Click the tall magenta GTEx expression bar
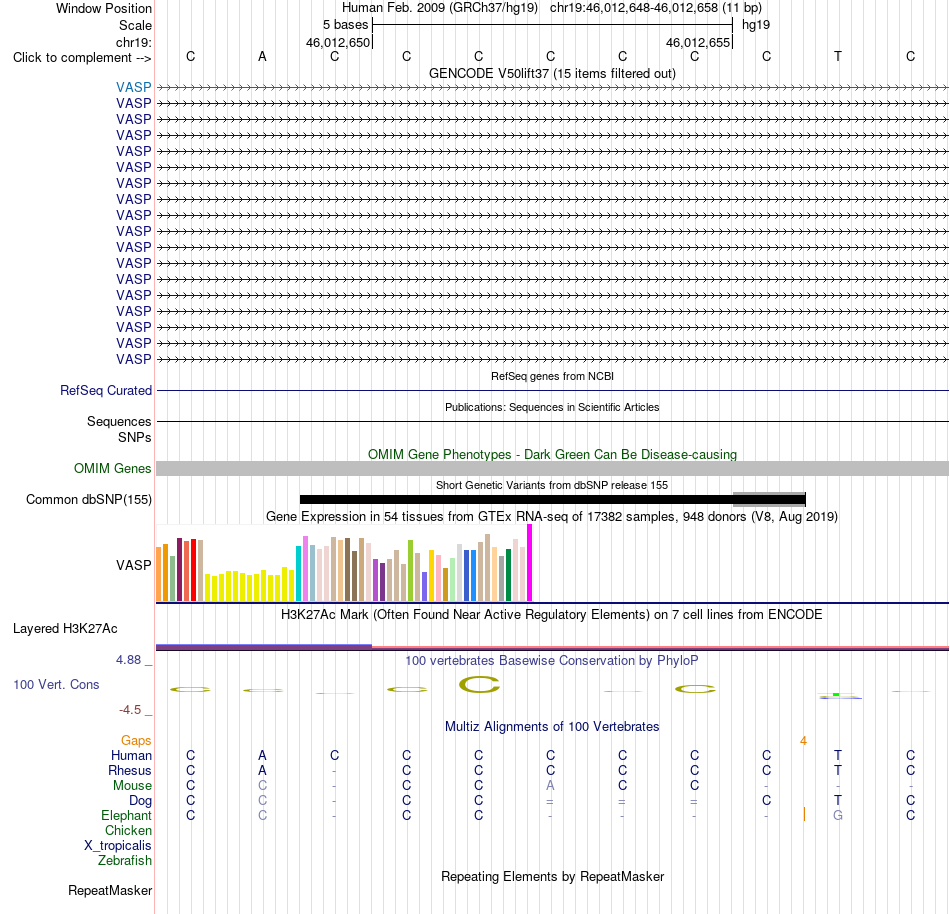Image resolution: width=950 pixels, height=914 pixels. pyautogui.click(x=530, y=563)
